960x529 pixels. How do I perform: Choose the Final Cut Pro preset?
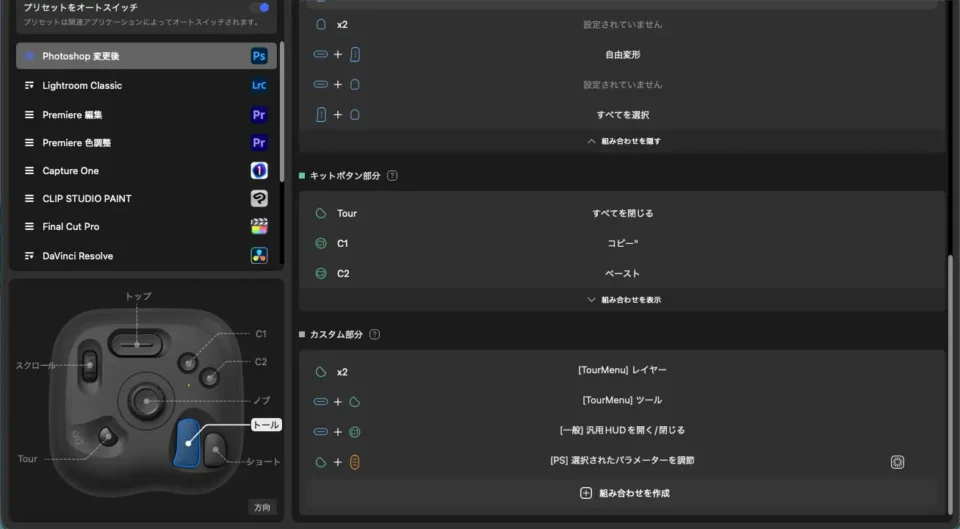coord(146,227)
